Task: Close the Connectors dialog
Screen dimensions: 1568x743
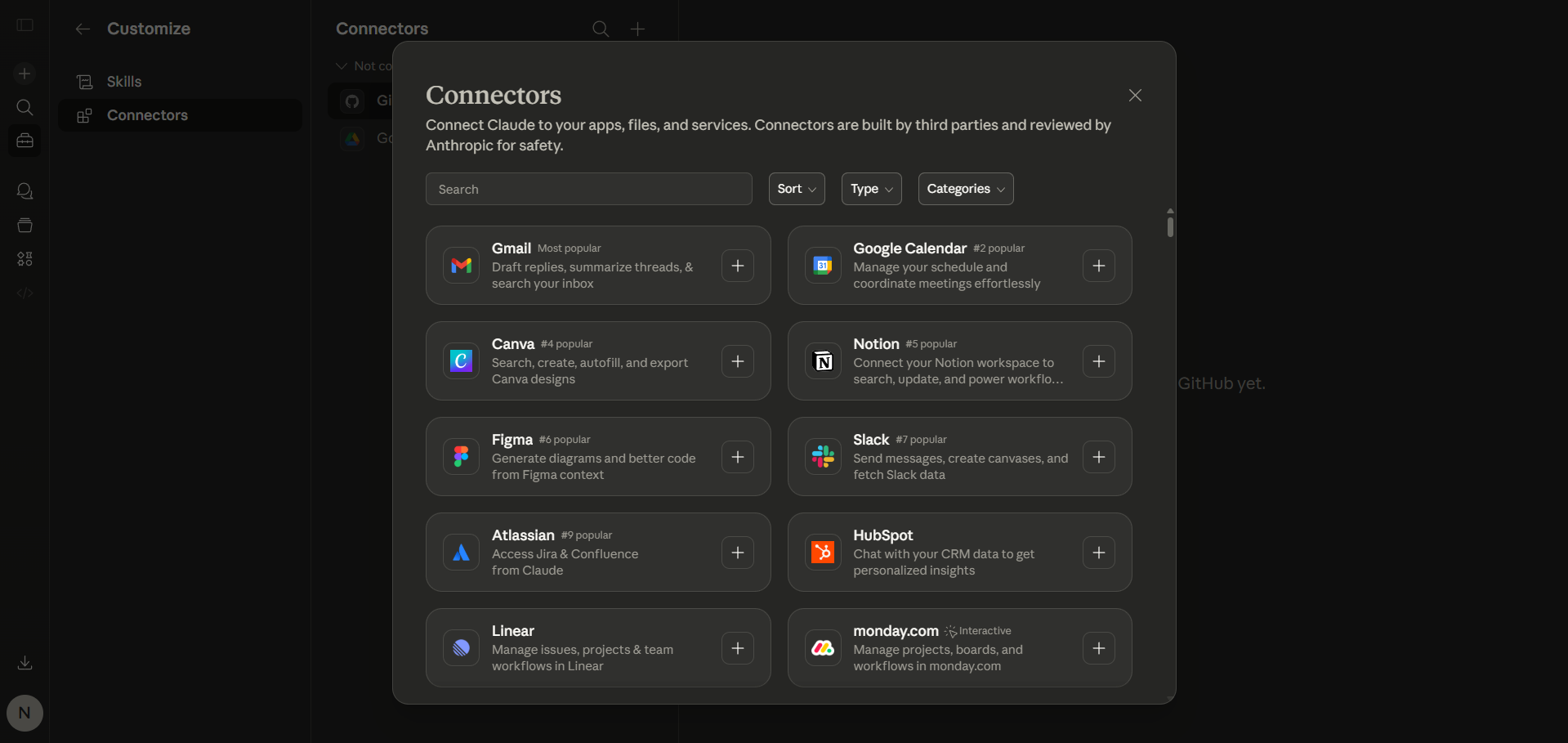Action: click(x=1135, y=96)
